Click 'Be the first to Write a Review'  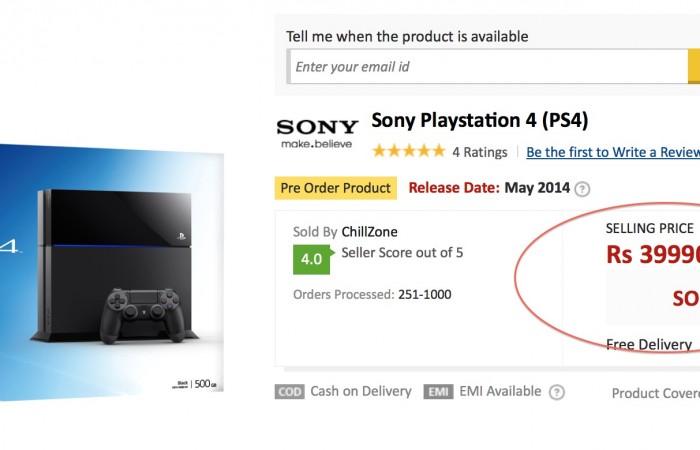coord(612,153)
